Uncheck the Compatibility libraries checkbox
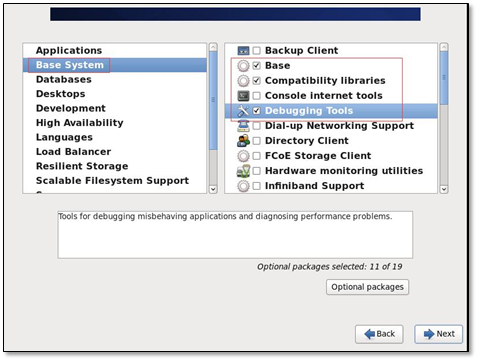The image size is (478, 361). pos(256,81)
